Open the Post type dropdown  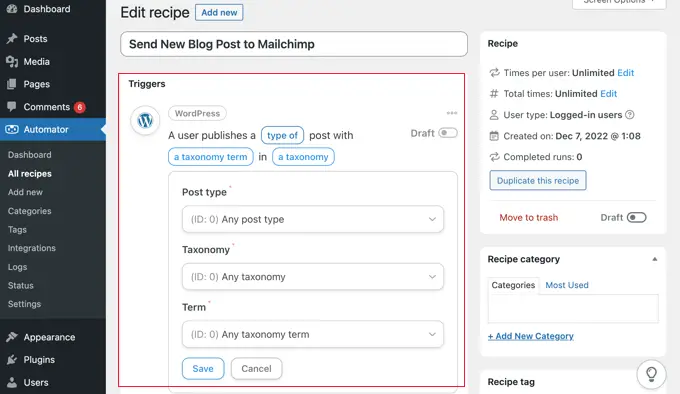(313, 219)
